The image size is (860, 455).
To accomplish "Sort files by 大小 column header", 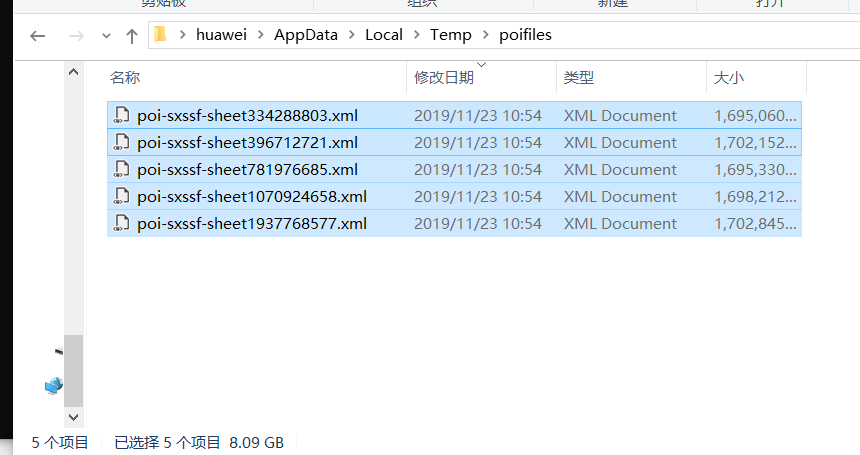I will tap(728, 77).
